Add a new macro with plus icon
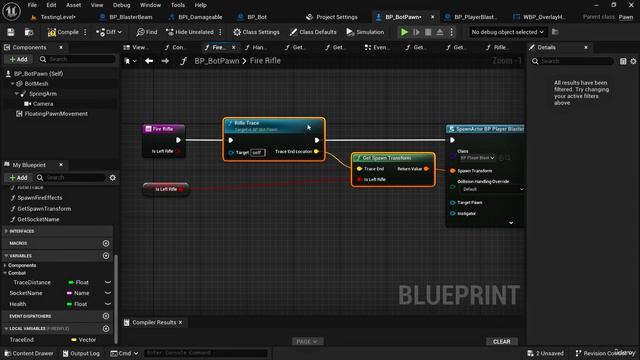The image size is (640, 360). tap(106, 243)
